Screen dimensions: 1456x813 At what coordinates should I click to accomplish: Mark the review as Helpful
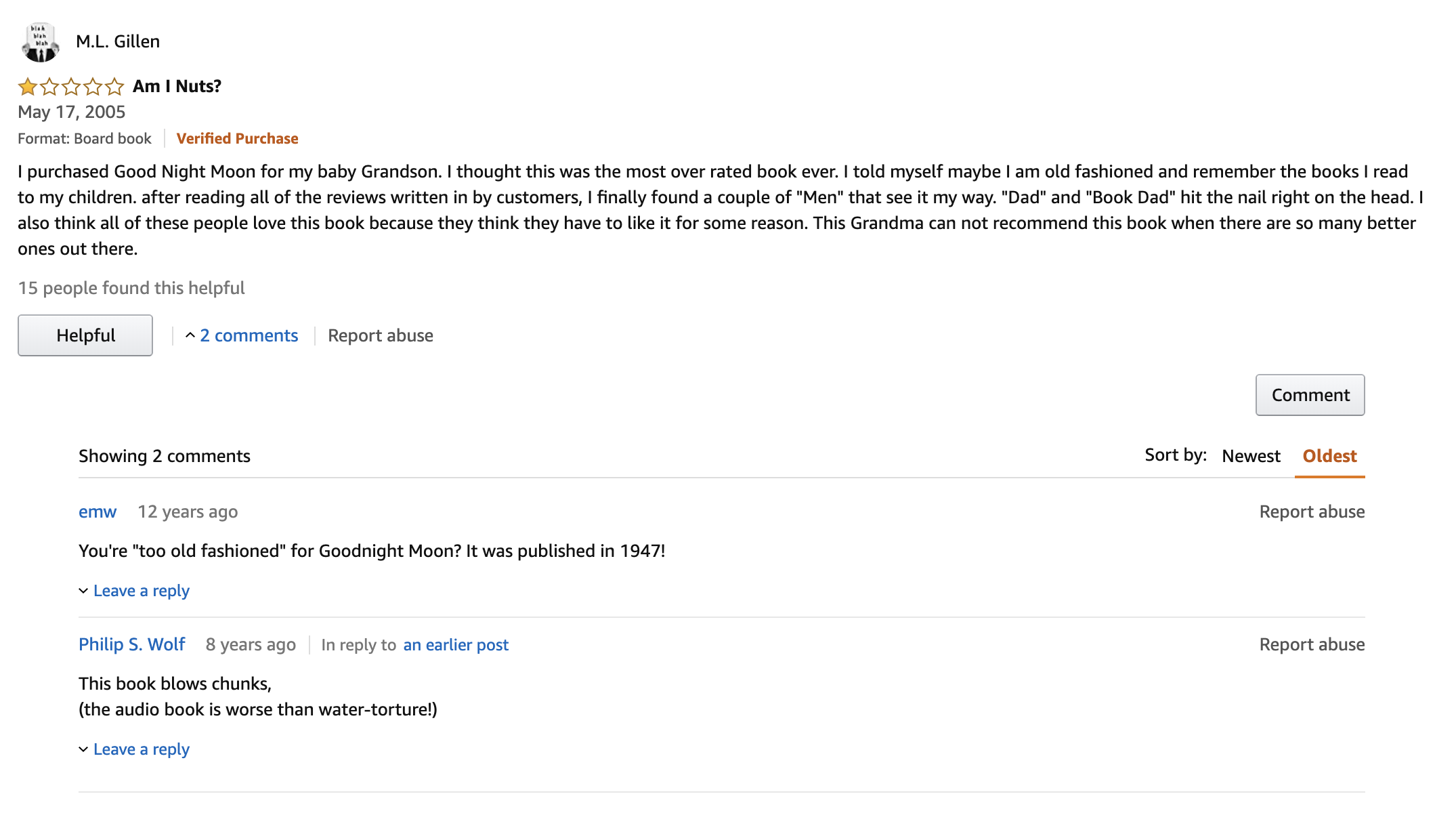[x=85, y=335]
